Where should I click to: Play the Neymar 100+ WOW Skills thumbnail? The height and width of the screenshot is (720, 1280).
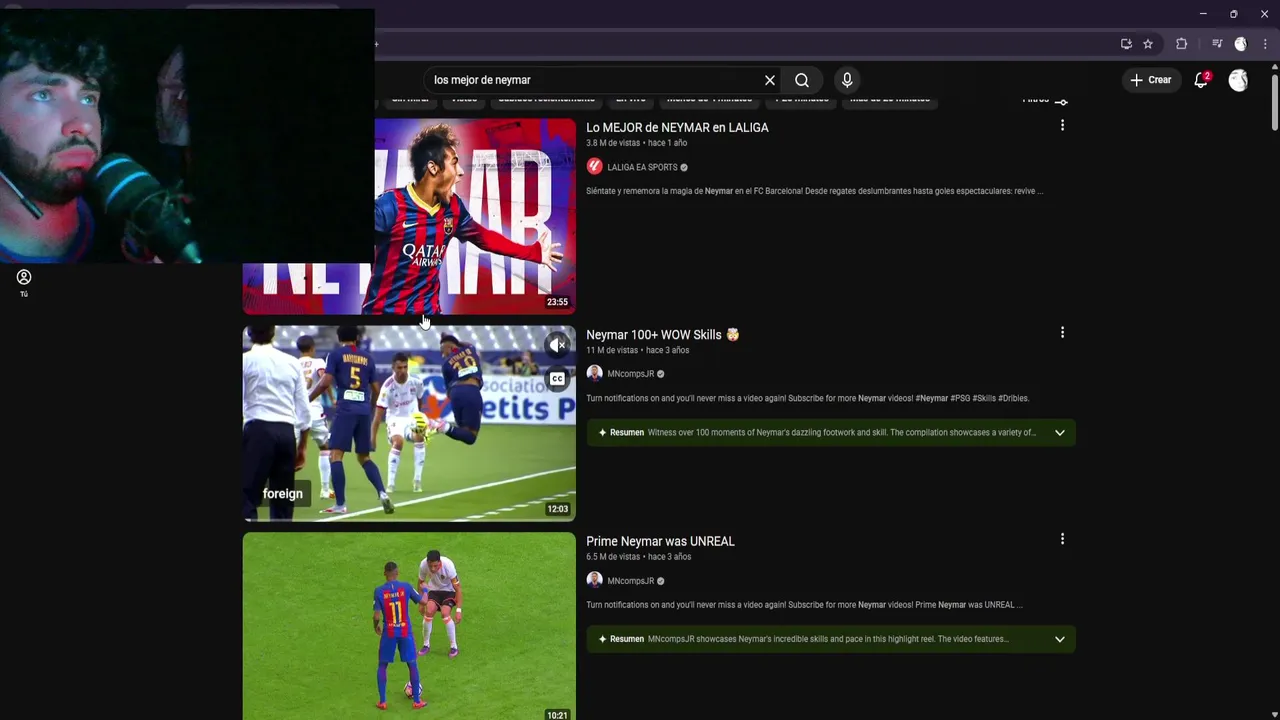[x=409, y=423]
